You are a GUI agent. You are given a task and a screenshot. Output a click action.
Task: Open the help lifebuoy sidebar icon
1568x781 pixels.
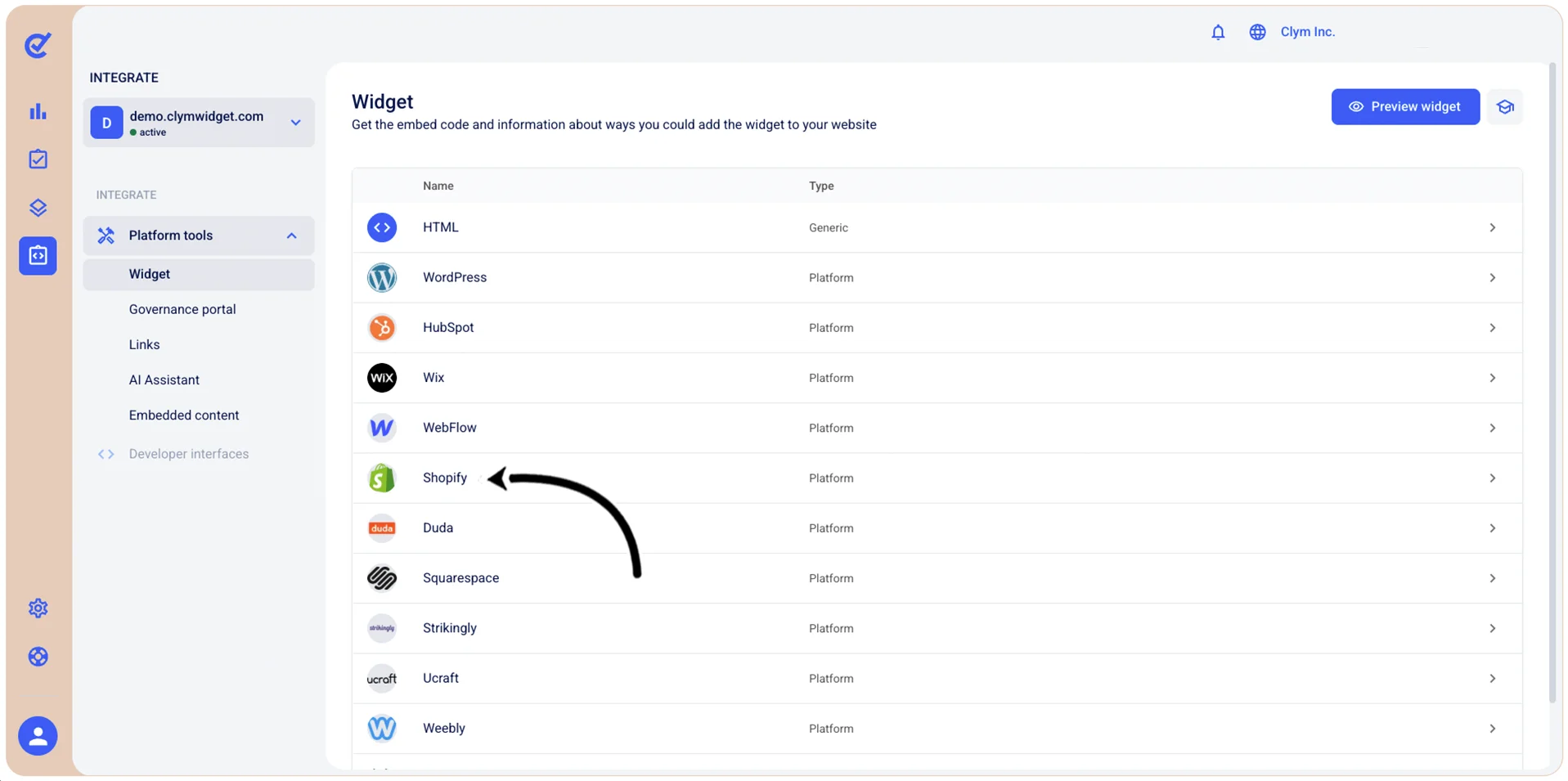38,657
